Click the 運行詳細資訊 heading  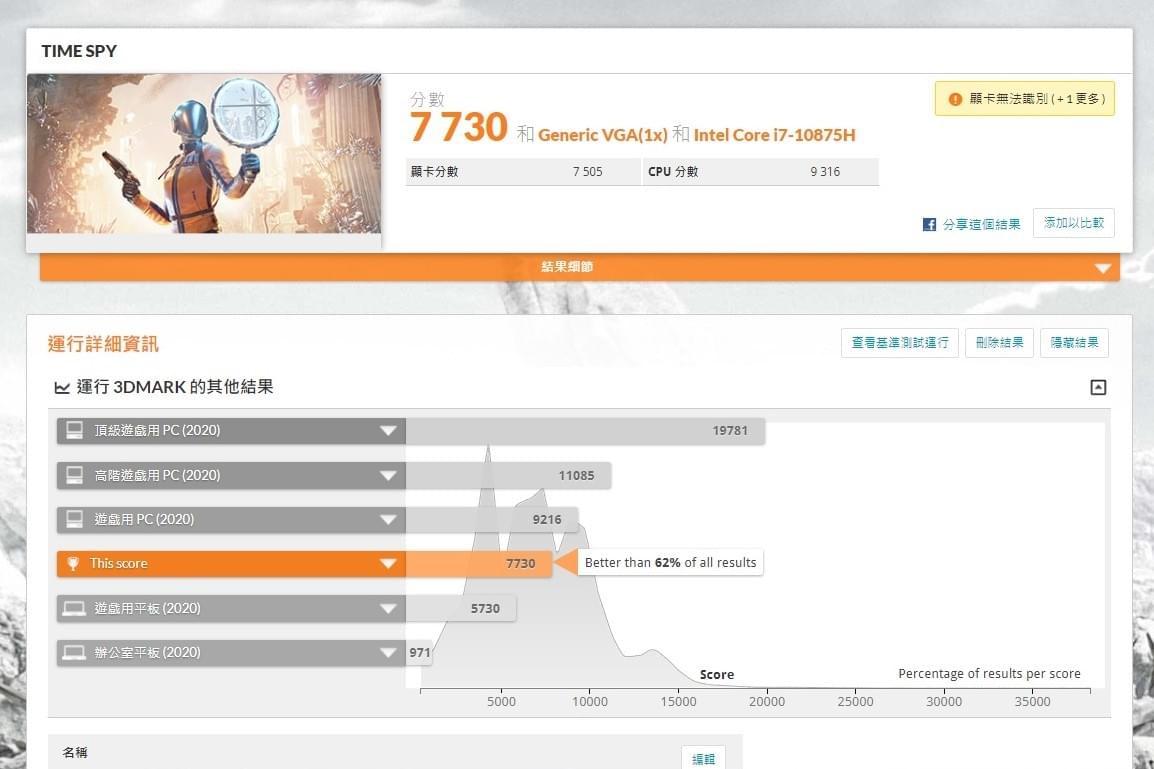click(x=103, y=344)
